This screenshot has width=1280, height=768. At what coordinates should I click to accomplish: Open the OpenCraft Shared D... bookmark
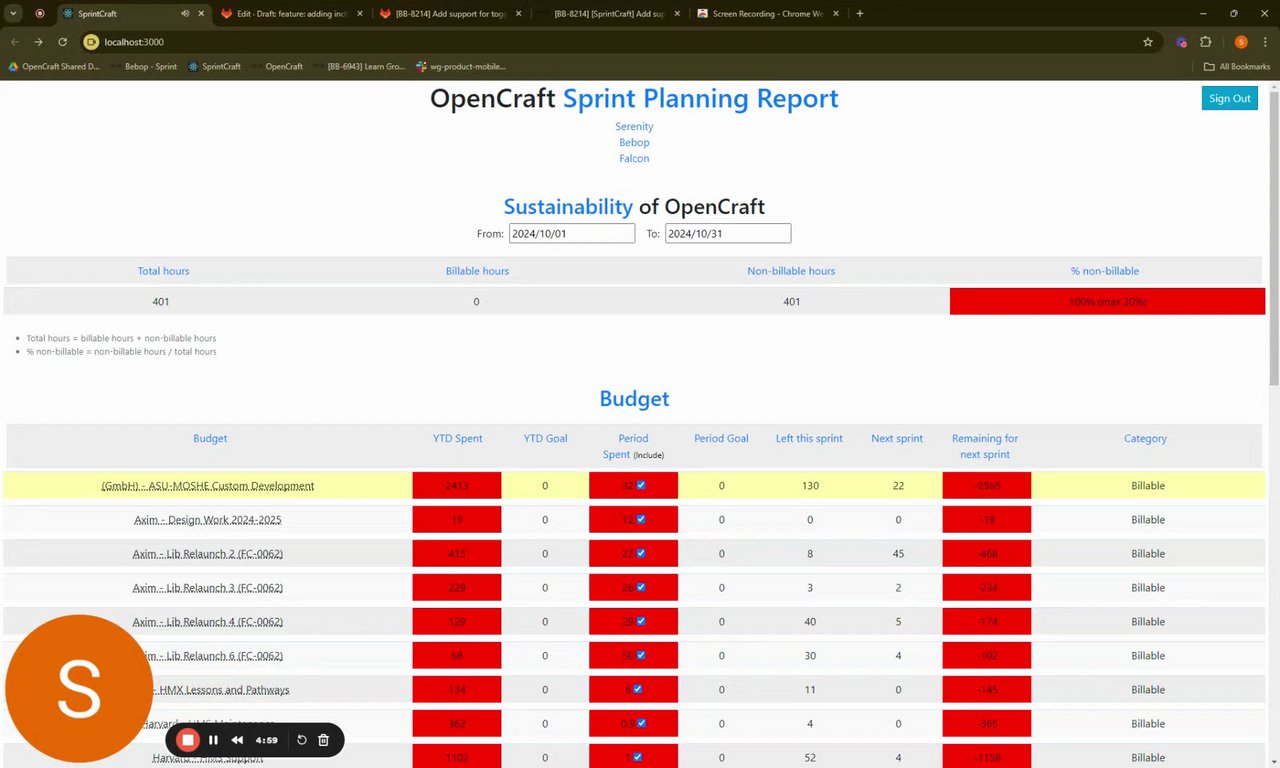[54, 66]
